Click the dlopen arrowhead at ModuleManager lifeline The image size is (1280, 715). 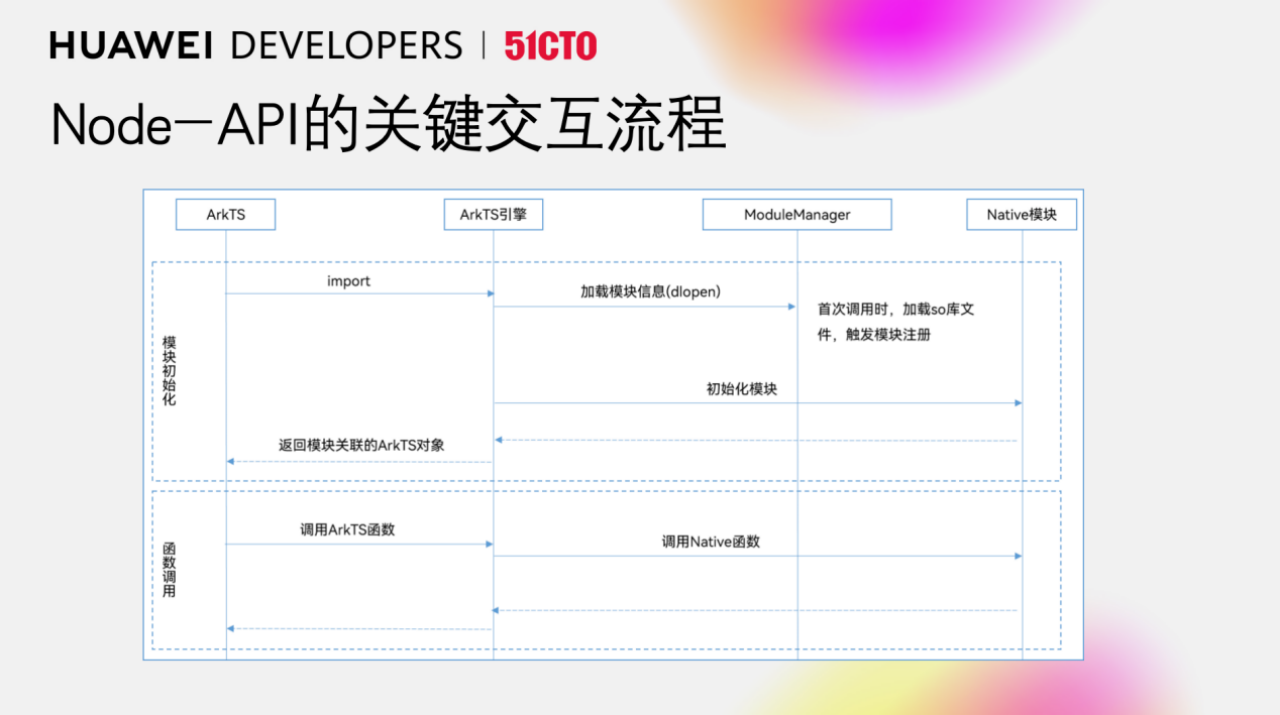[792, 307]
